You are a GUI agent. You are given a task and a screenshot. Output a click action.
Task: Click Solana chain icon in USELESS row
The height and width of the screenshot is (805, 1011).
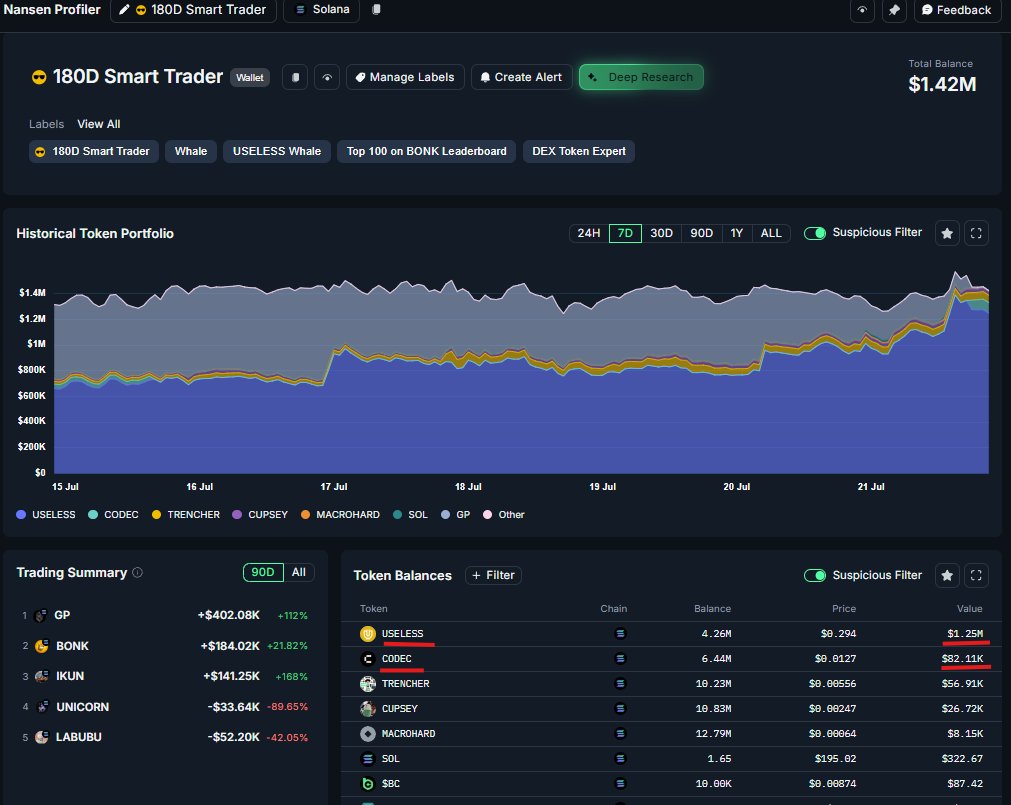point(620,634)
